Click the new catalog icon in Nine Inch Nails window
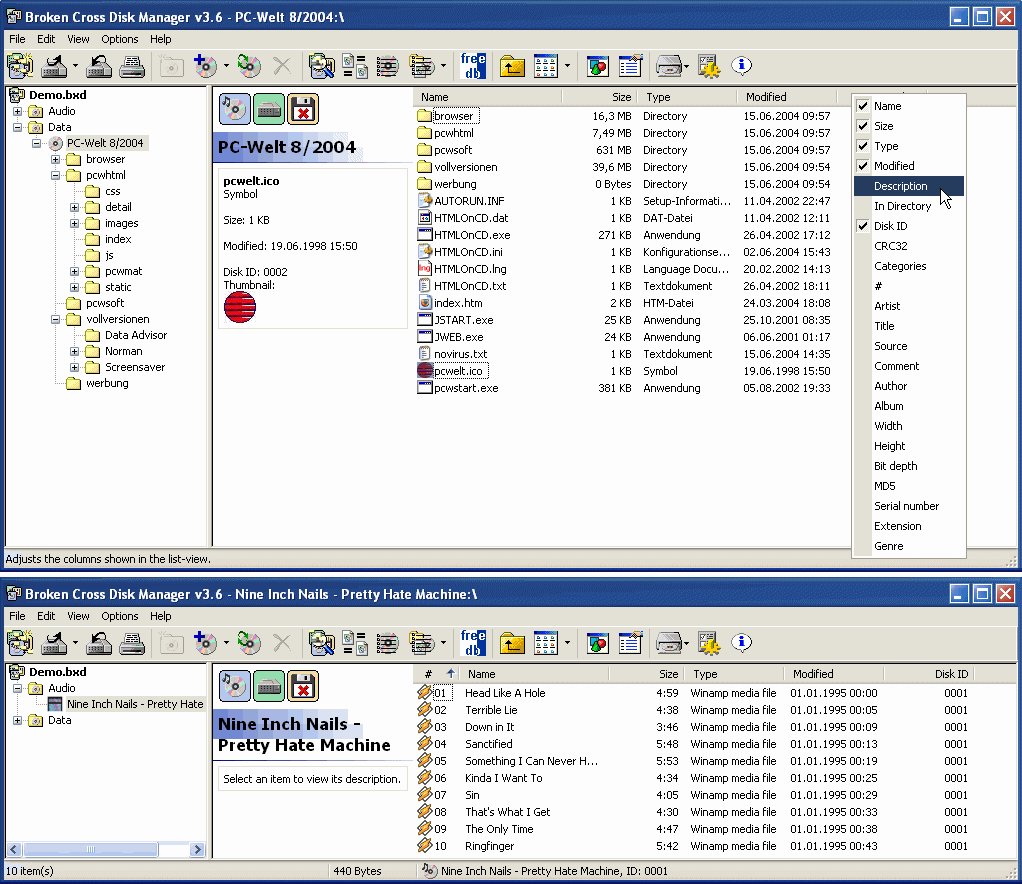This screenshot has width=1022, height=884. coord(20,643)
